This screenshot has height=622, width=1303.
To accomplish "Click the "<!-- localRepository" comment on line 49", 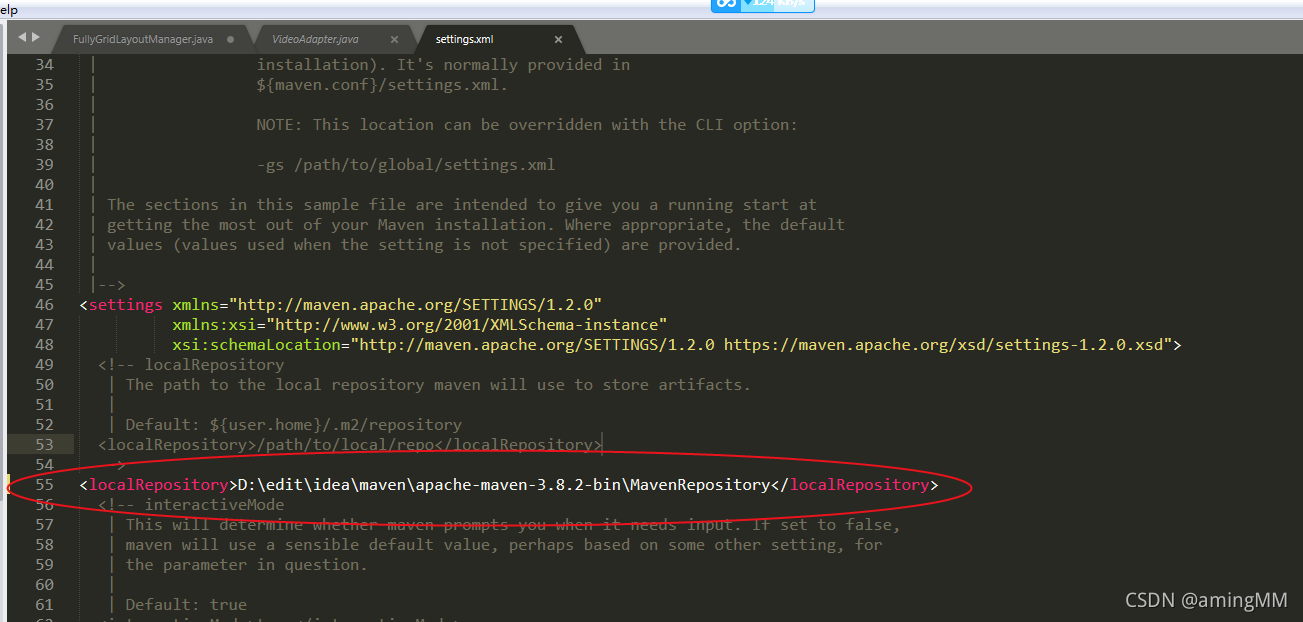I will click(191, 364).
